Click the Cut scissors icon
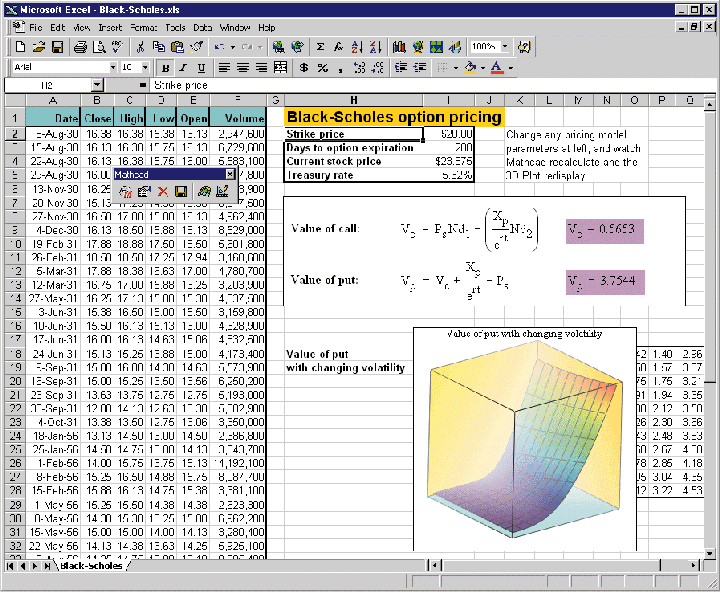720x592 pixels. click(x=141, y=47)
